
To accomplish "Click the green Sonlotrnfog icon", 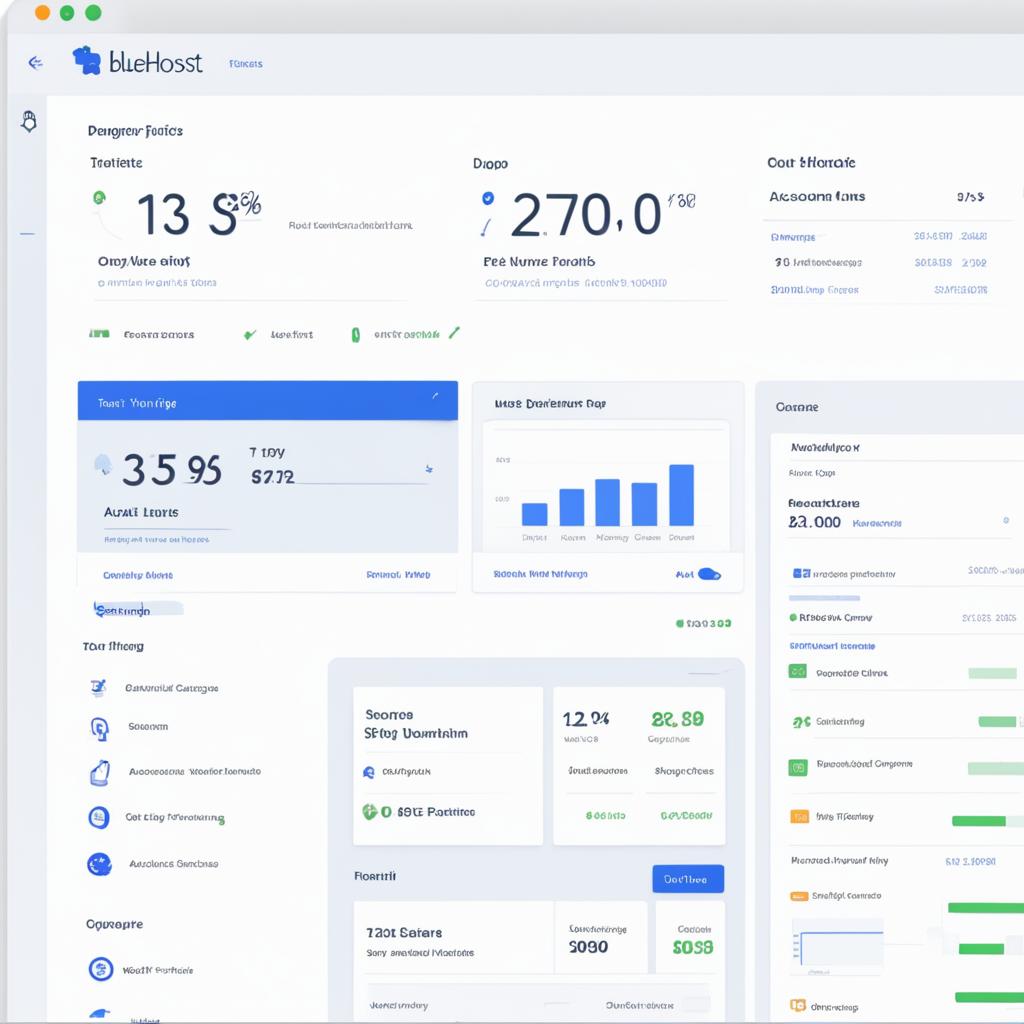I will click(801, 722).
